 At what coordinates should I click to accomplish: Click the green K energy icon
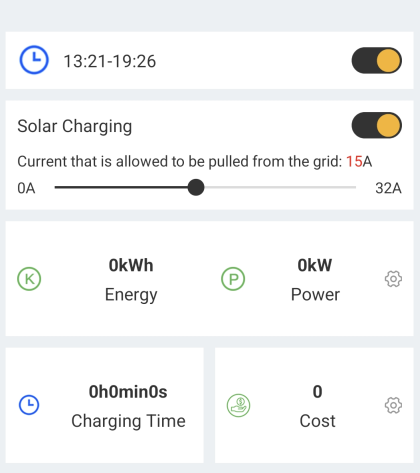29,279
